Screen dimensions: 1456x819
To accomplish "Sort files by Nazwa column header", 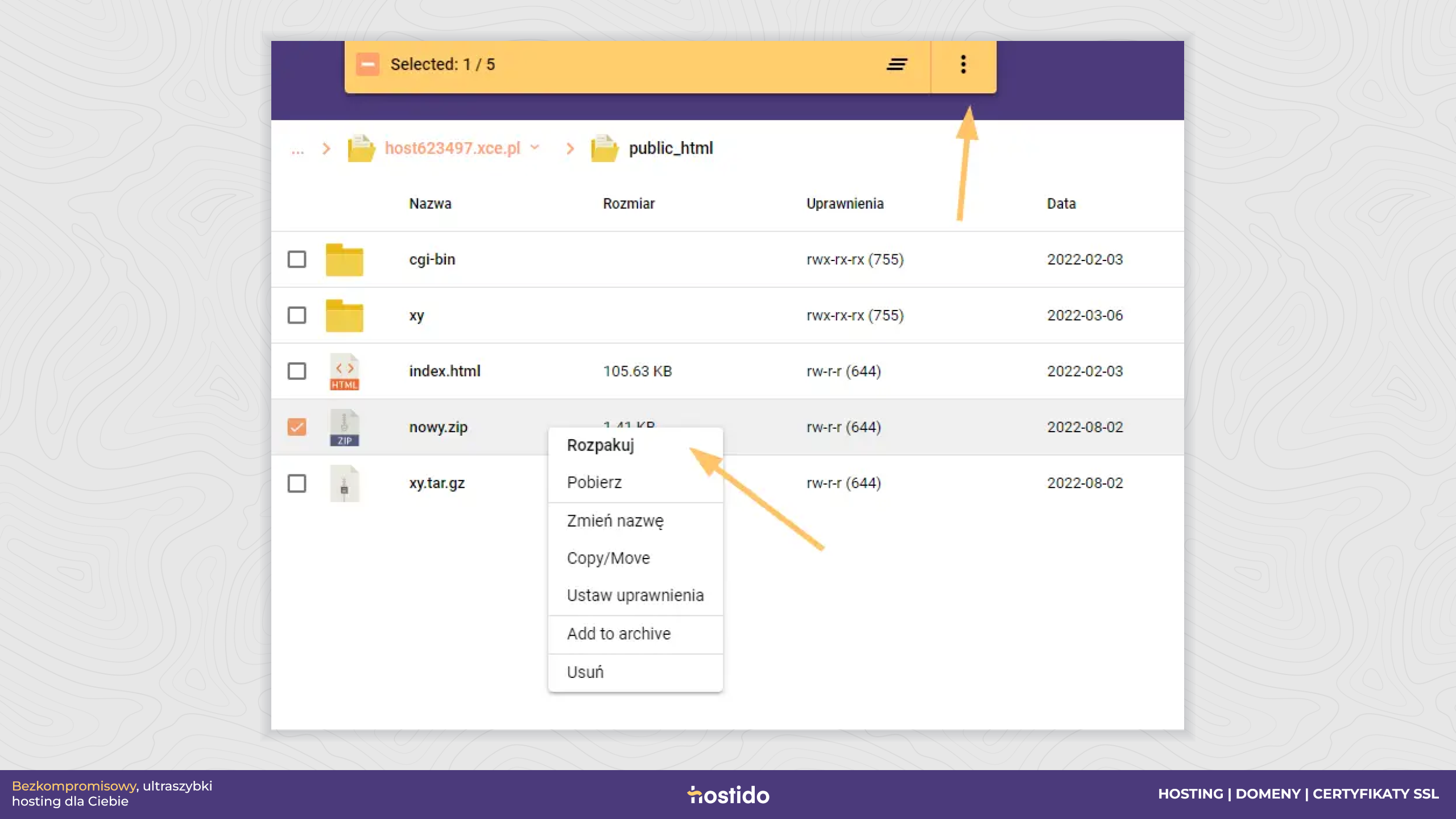I will (x=430, y=204).
